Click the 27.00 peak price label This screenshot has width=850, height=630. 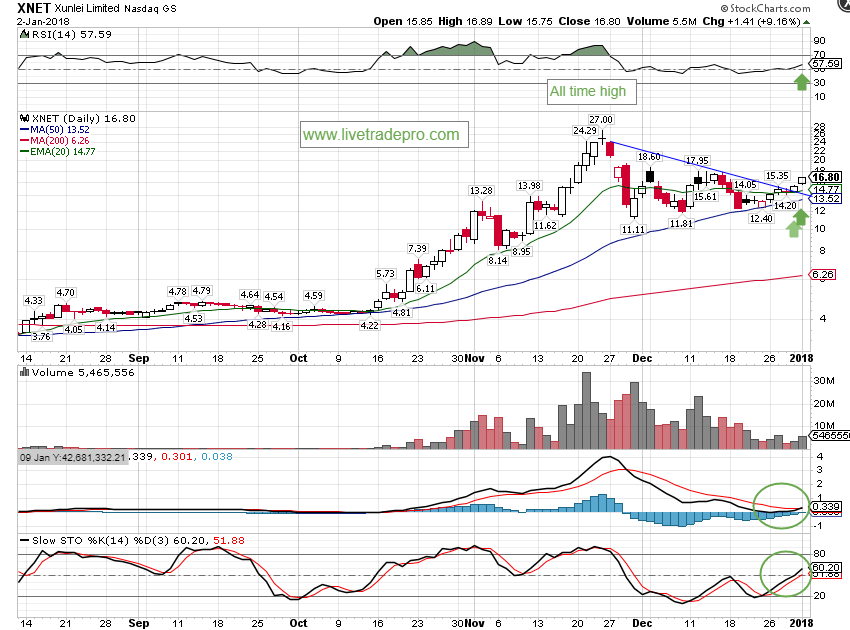[x=600, y=121]
